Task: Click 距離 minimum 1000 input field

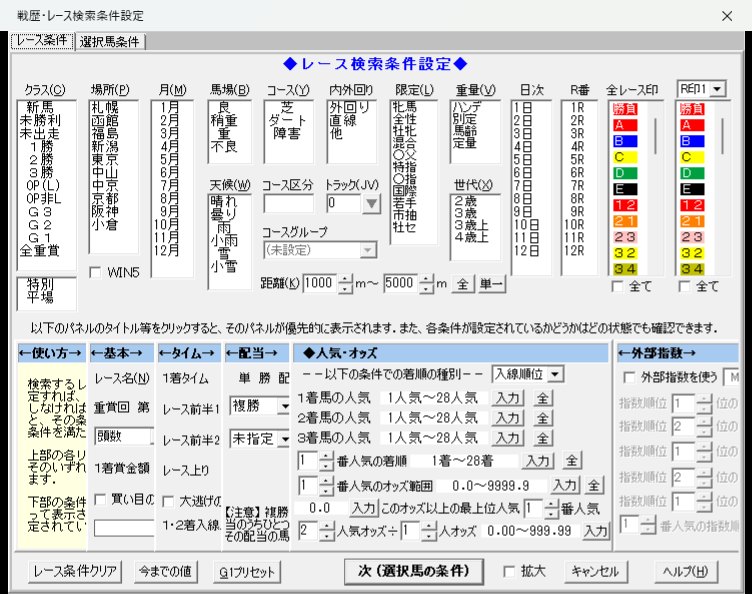Action: pyautogui.click(x=320, y=284)
